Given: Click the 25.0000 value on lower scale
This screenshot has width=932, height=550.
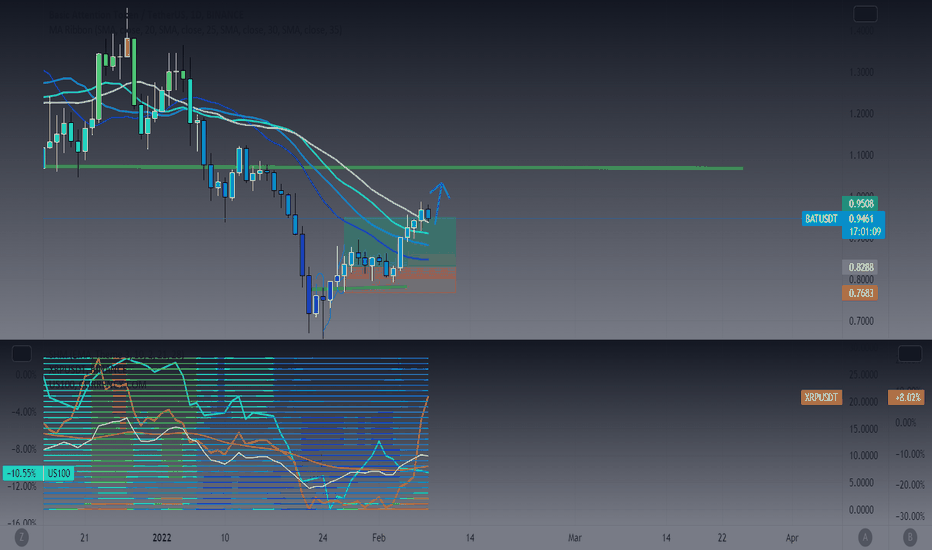Looking at the screenshot, I should tap(863, 375).
